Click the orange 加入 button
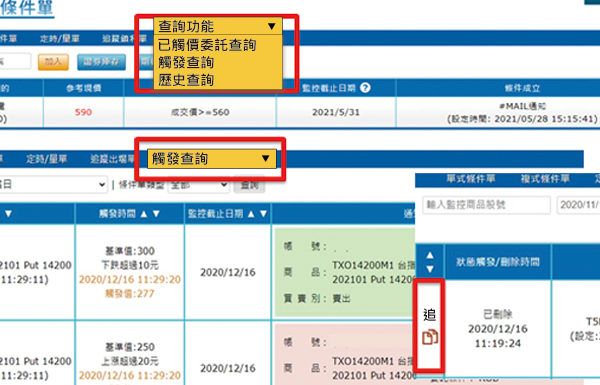This screenshot has height=385, width=600. (53, 62)
